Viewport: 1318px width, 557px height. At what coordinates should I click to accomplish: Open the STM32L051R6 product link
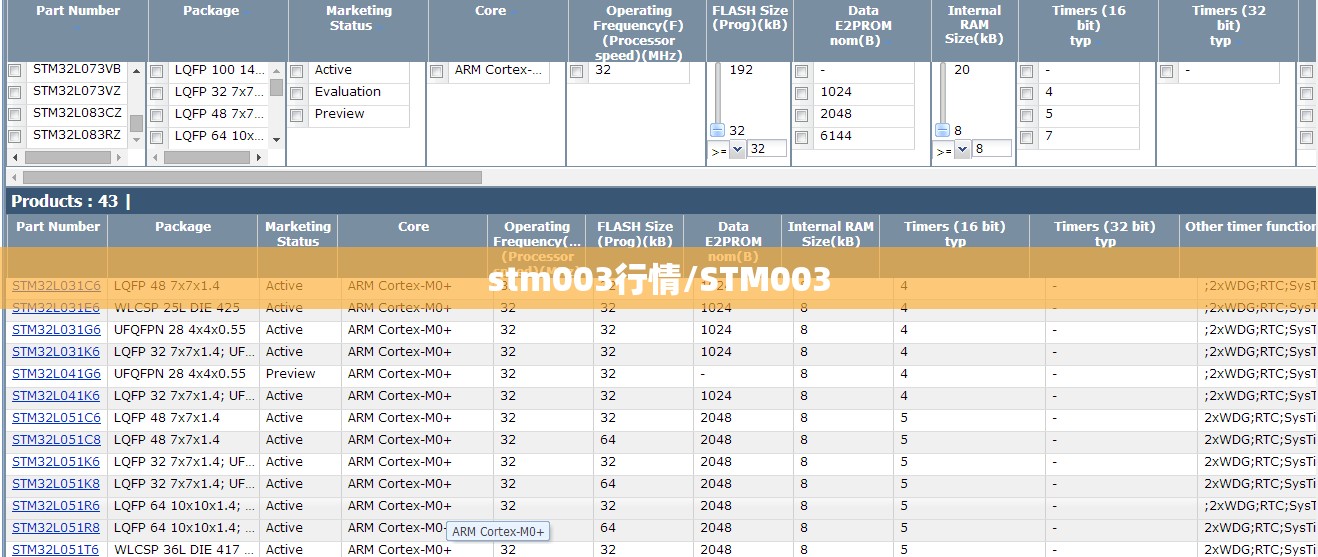(56, 506)
